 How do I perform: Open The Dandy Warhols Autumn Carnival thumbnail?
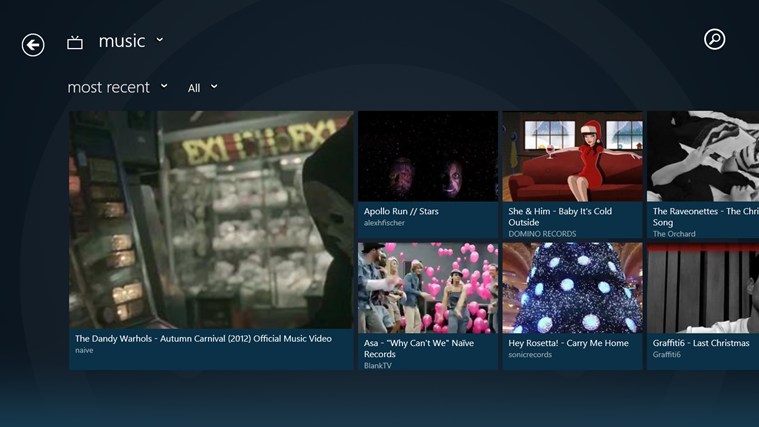[x=211, y=220]
